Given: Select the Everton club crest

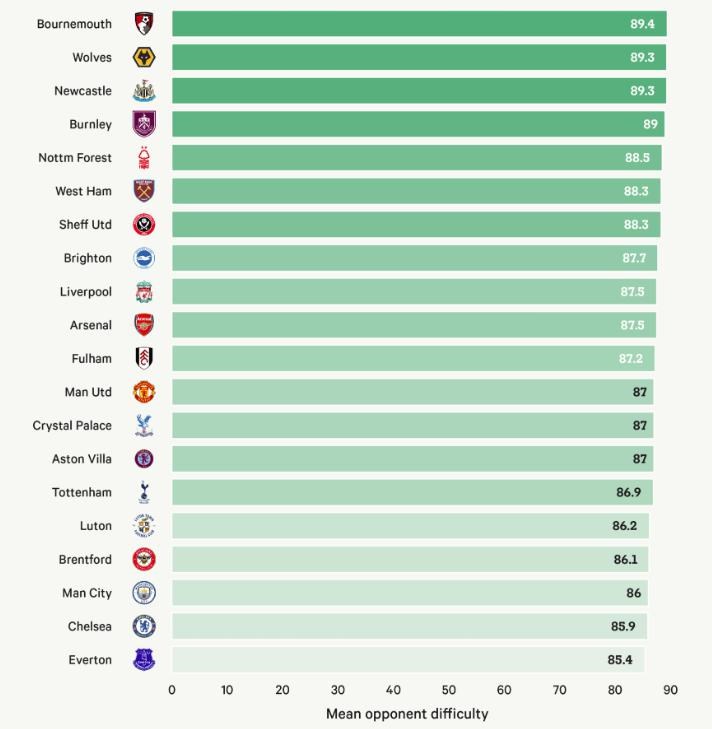Looking at the screenshot, I should [144, 660].
